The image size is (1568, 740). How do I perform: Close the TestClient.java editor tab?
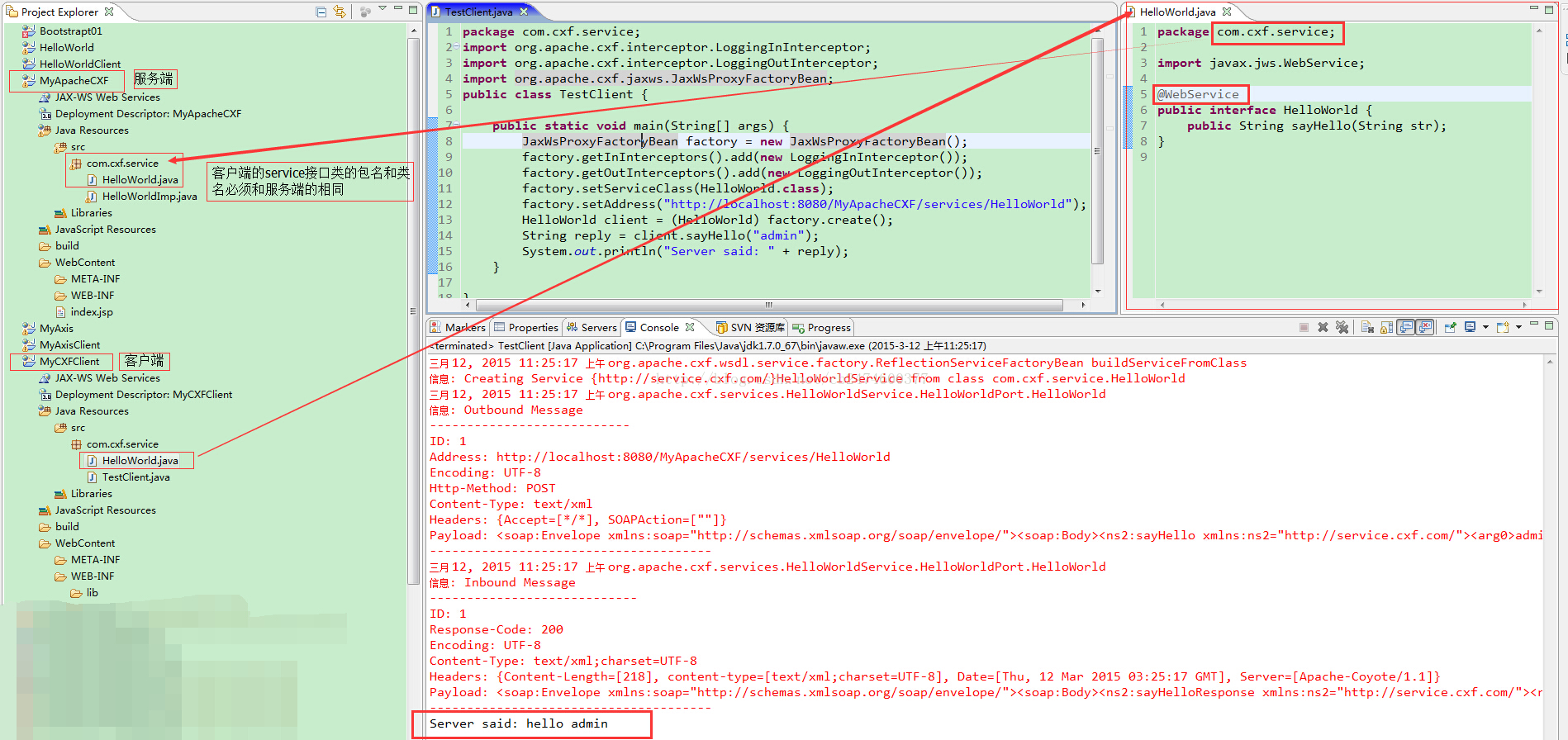coord(524,12)
